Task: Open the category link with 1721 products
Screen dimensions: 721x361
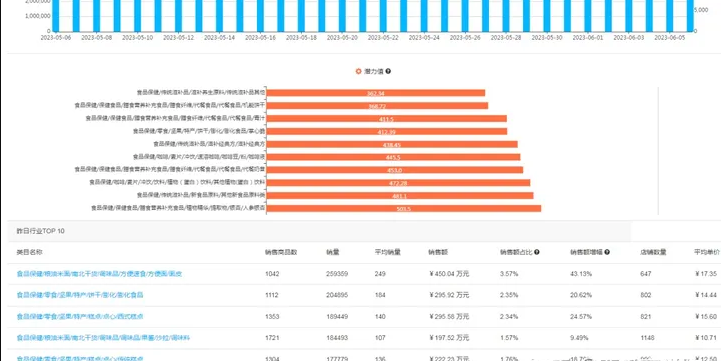Action: click(x=103, y=338)
